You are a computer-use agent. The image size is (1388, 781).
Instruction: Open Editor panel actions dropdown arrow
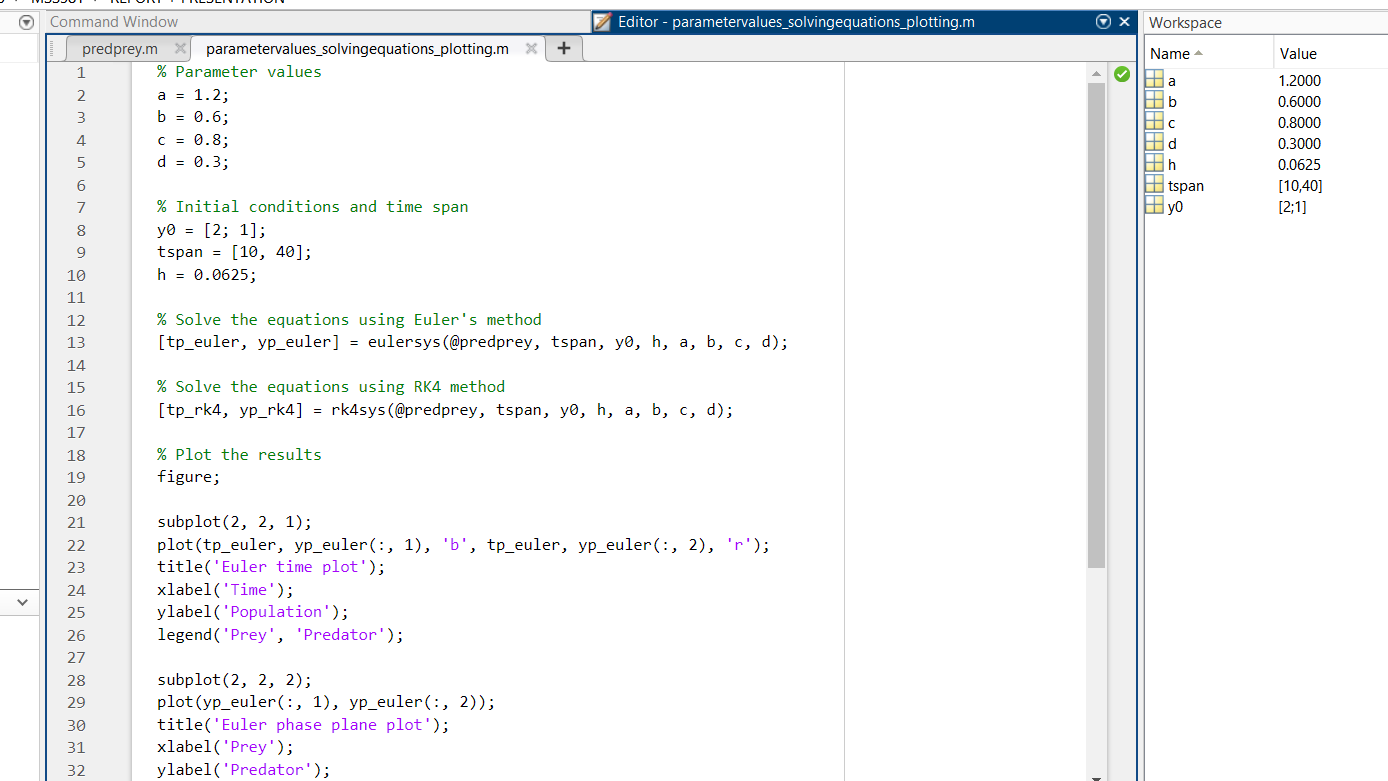coord(1103,21)
